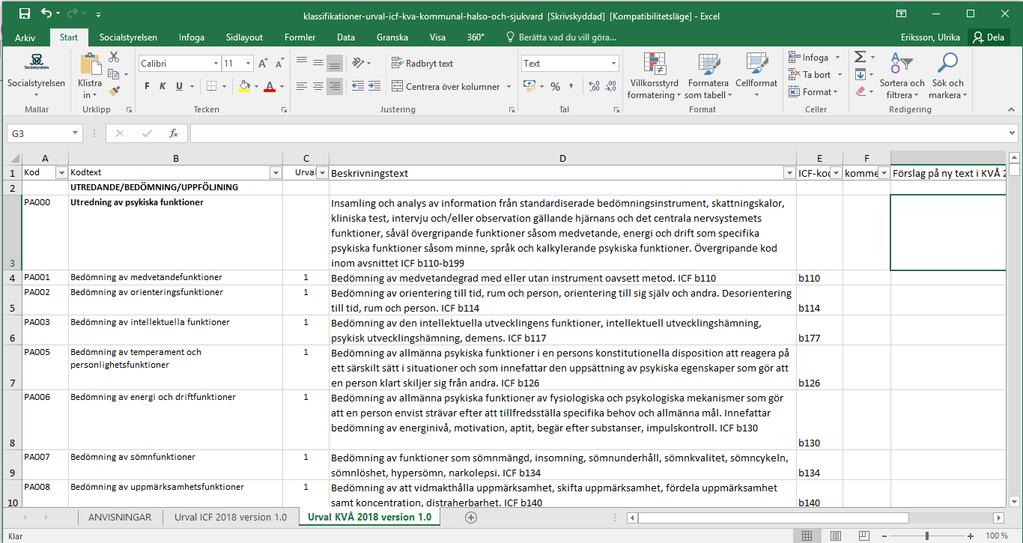1023x543 pixels.
Task: Open the Beskrivningstext filter dropdown
Action: point(789,173)
